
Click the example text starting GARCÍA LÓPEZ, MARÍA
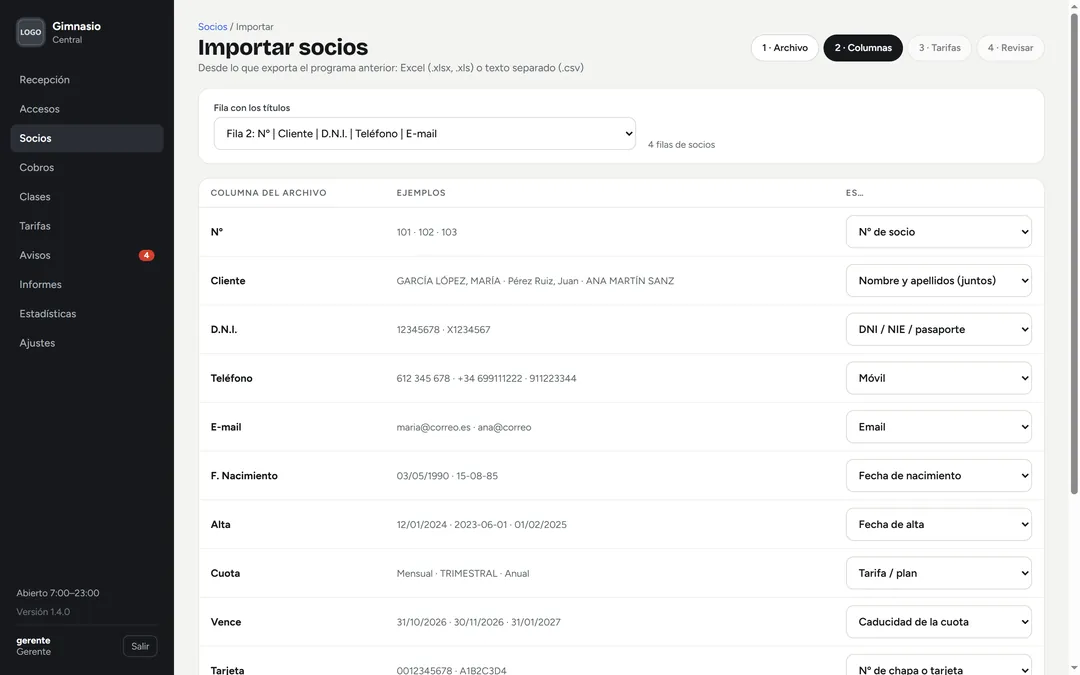tap(535, 281)
